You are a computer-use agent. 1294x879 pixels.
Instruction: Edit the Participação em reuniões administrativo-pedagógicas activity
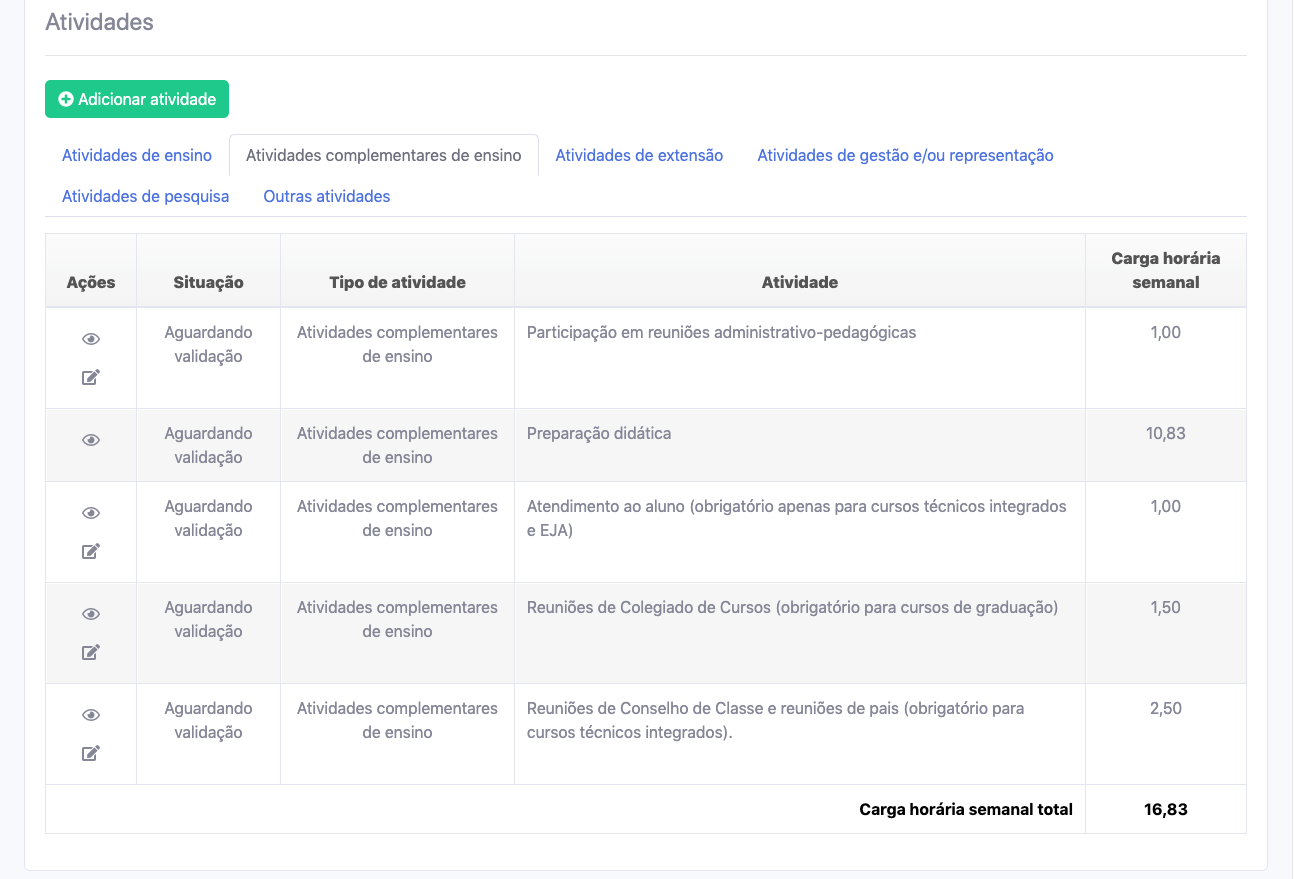point(91,378)
